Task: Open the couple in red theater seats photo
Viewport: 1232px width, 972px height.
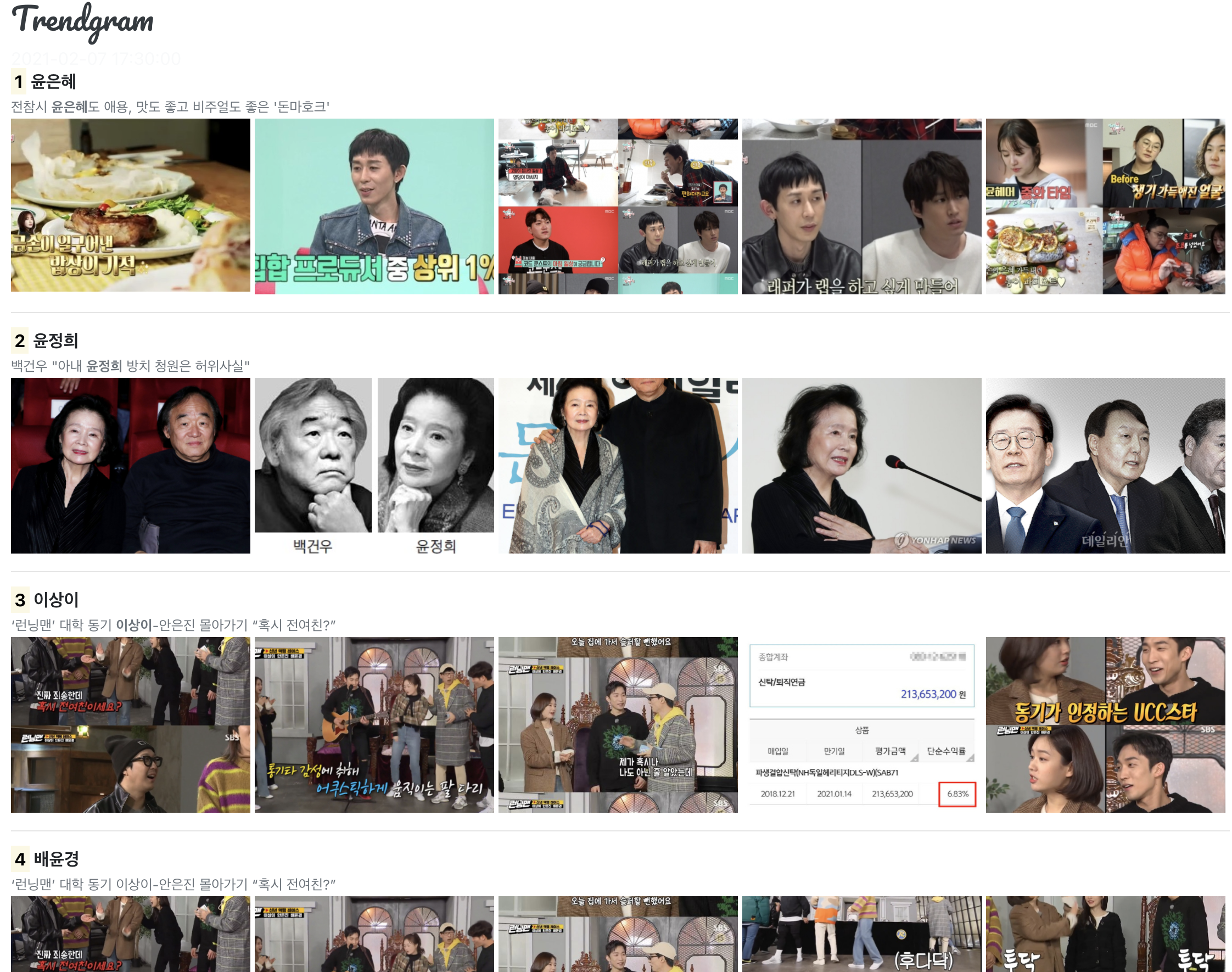Action: tap(130, 465)
